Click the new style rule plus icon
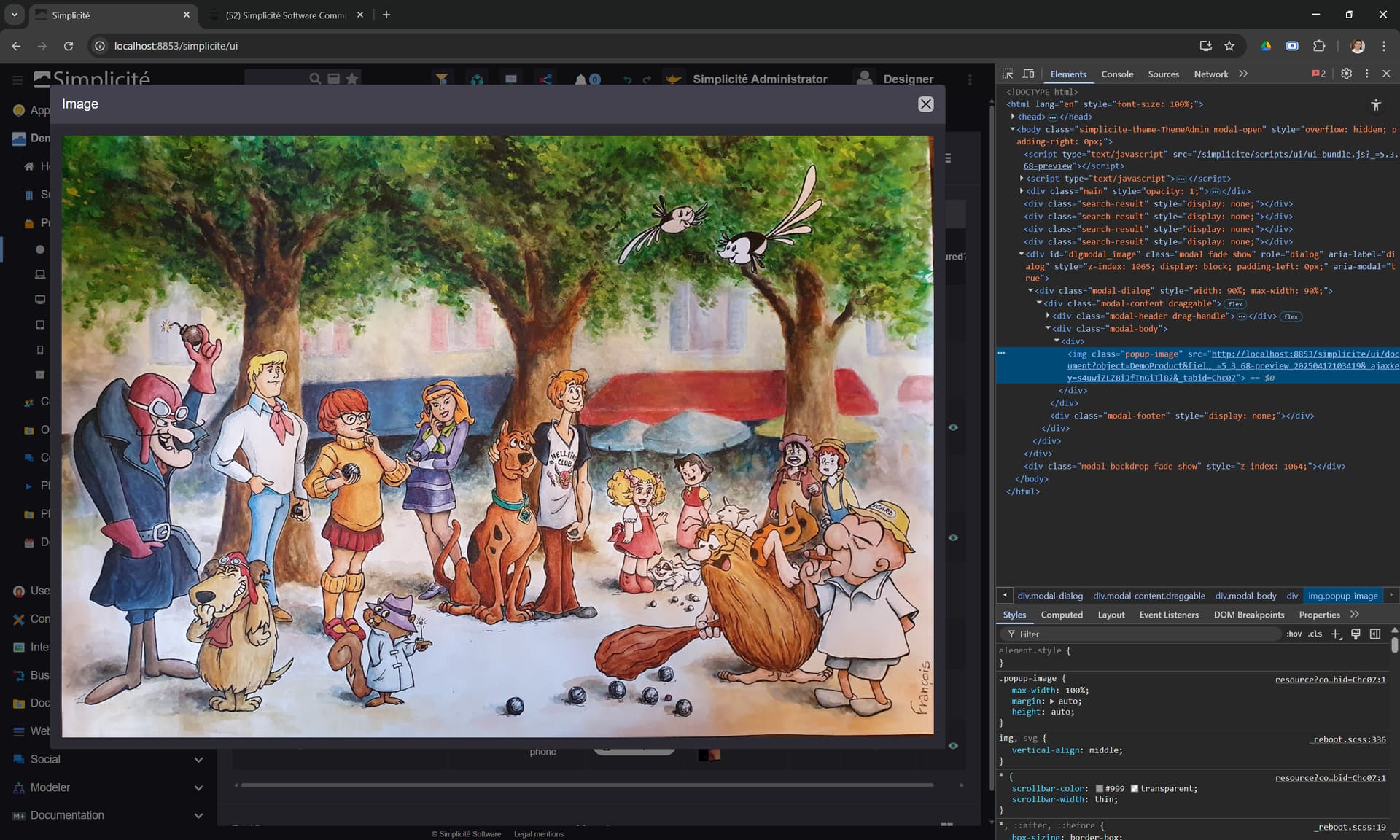Image resolution: width=1400 pixels, height=840 pixels. (x=1336, y=634)
